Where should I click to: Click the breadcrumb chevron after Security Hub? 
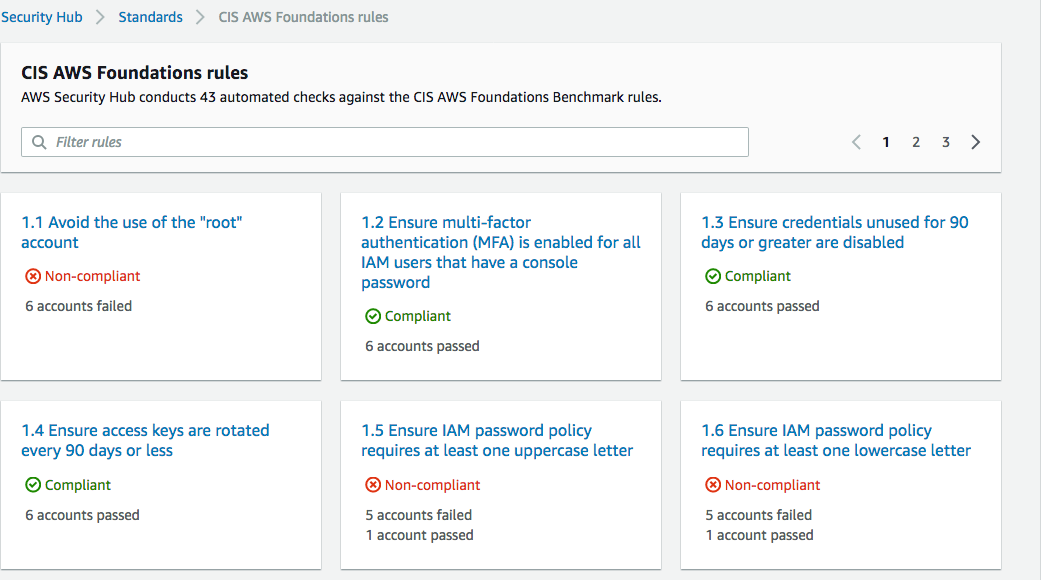tap(101, 17)
